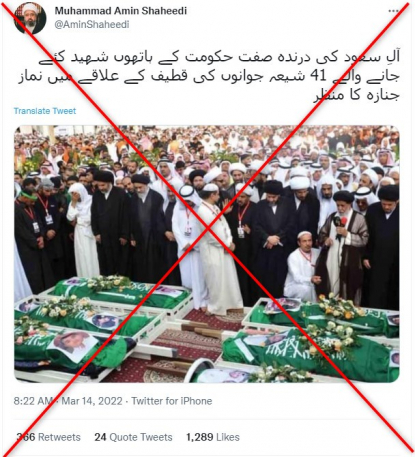The height and width of the screenshot is (457, 415).
Task: Open the @AminShaheedi handle
Action: click(92, 25)
